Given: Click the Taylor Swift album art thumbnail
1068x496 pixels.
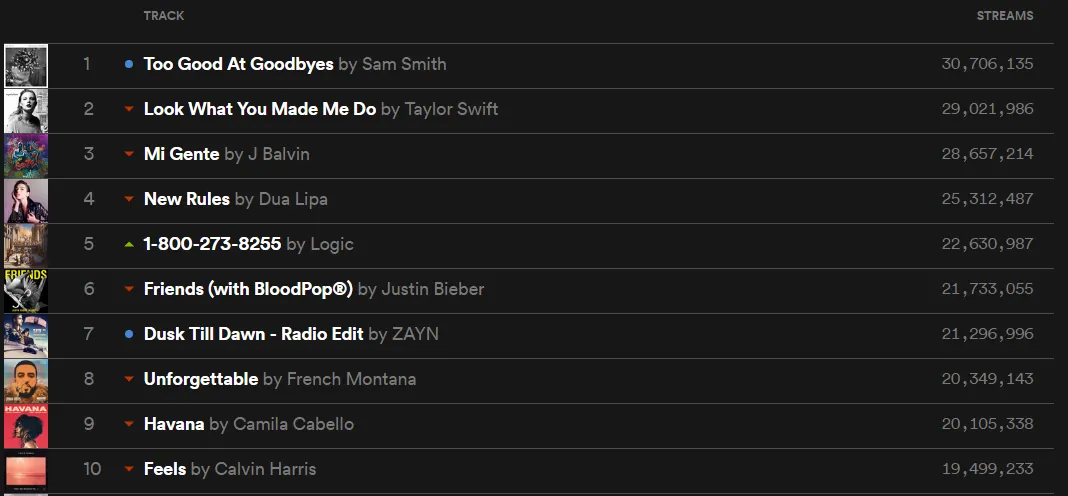Looking at the screenshot, I should (x=26, y=111).
